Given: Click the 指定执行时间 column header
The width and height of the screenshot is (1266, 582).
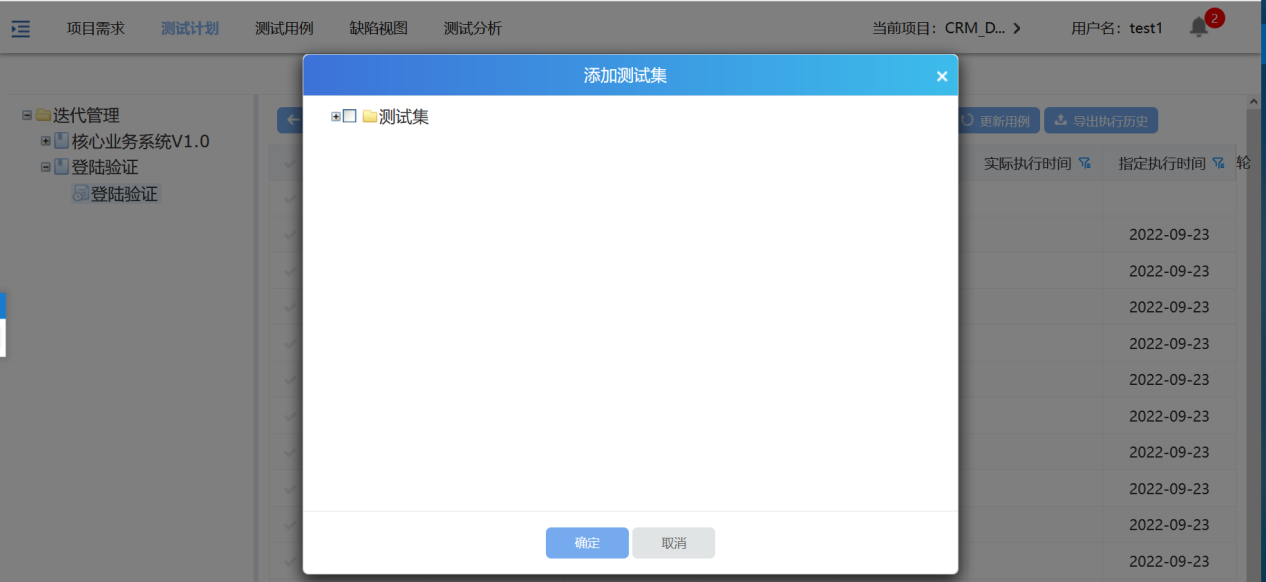Looking at the screenshot, I should [1162, 164].
